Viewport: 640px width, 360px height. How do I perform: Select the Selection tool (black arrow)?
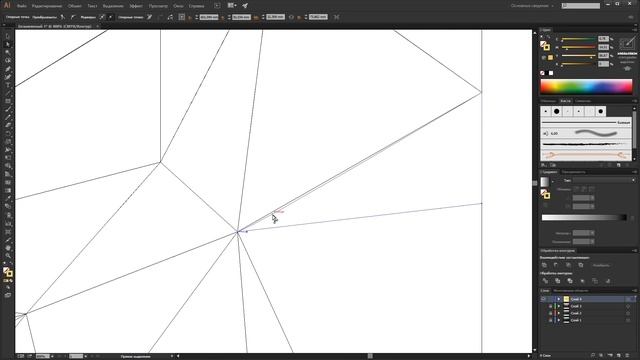click(8, 36)
